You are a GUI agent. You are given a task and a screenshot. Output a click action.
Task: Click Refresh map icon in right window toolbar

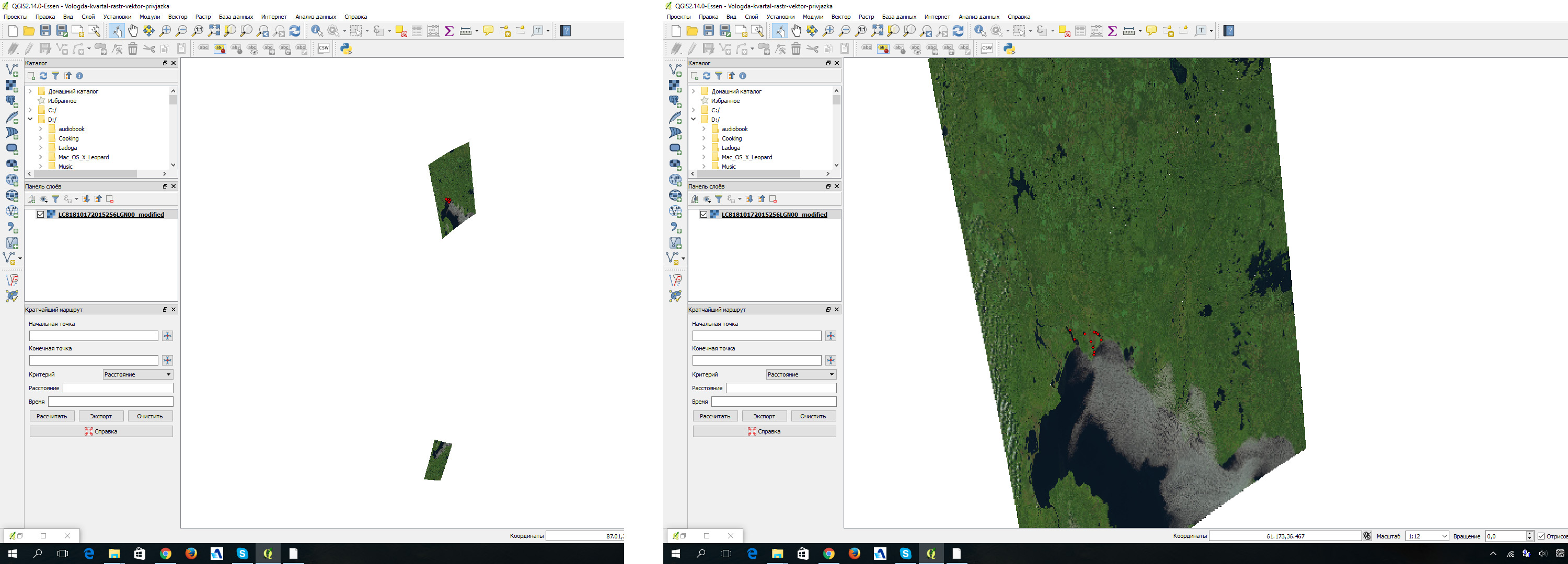point(958,30)
